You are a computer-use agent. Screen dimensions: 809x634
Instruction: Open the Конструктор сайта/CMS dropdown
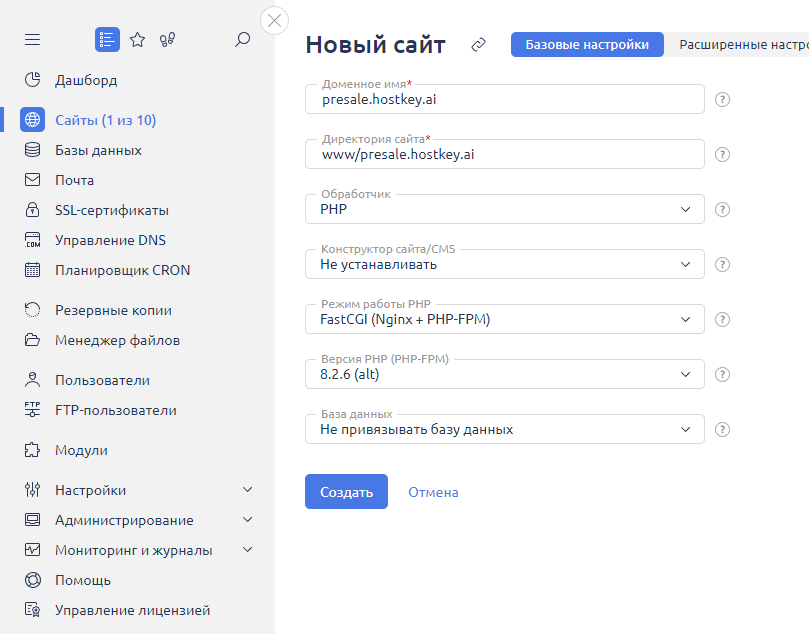point(505,265)
